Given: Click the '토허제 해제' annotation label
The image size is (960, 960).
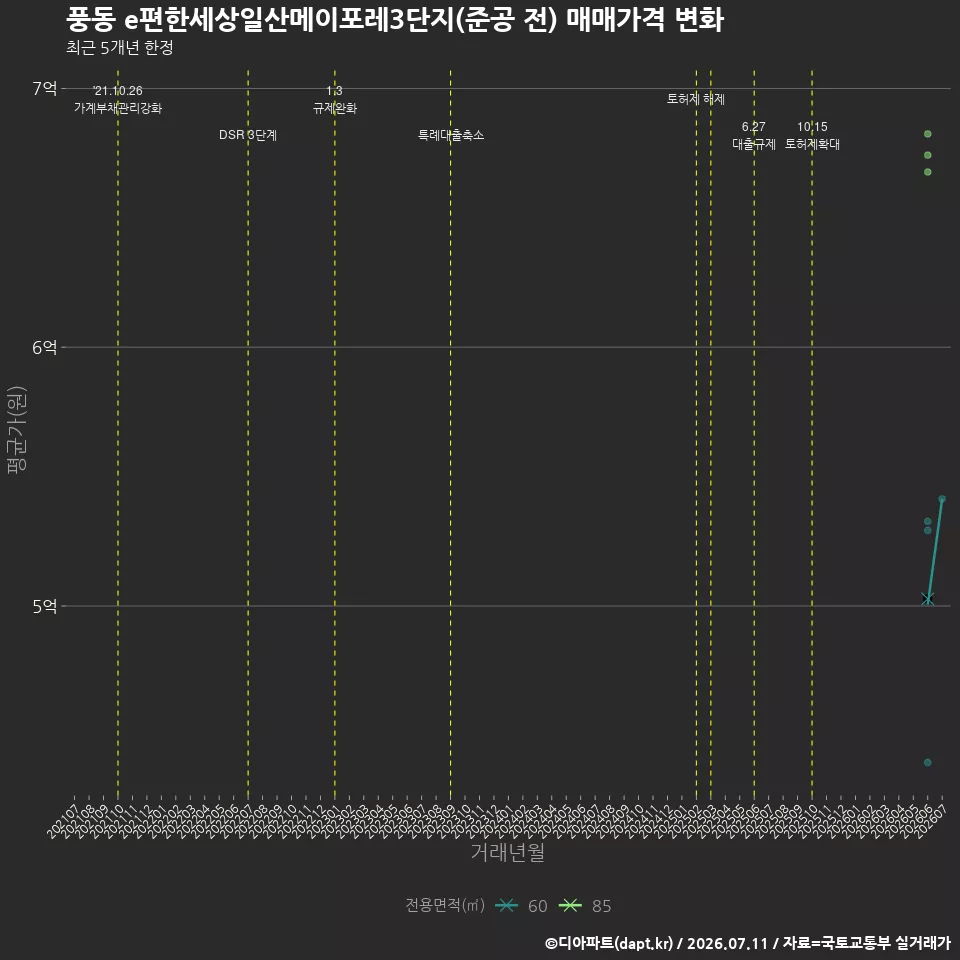Looking at the screenshot, I should (x=696, y=99).
